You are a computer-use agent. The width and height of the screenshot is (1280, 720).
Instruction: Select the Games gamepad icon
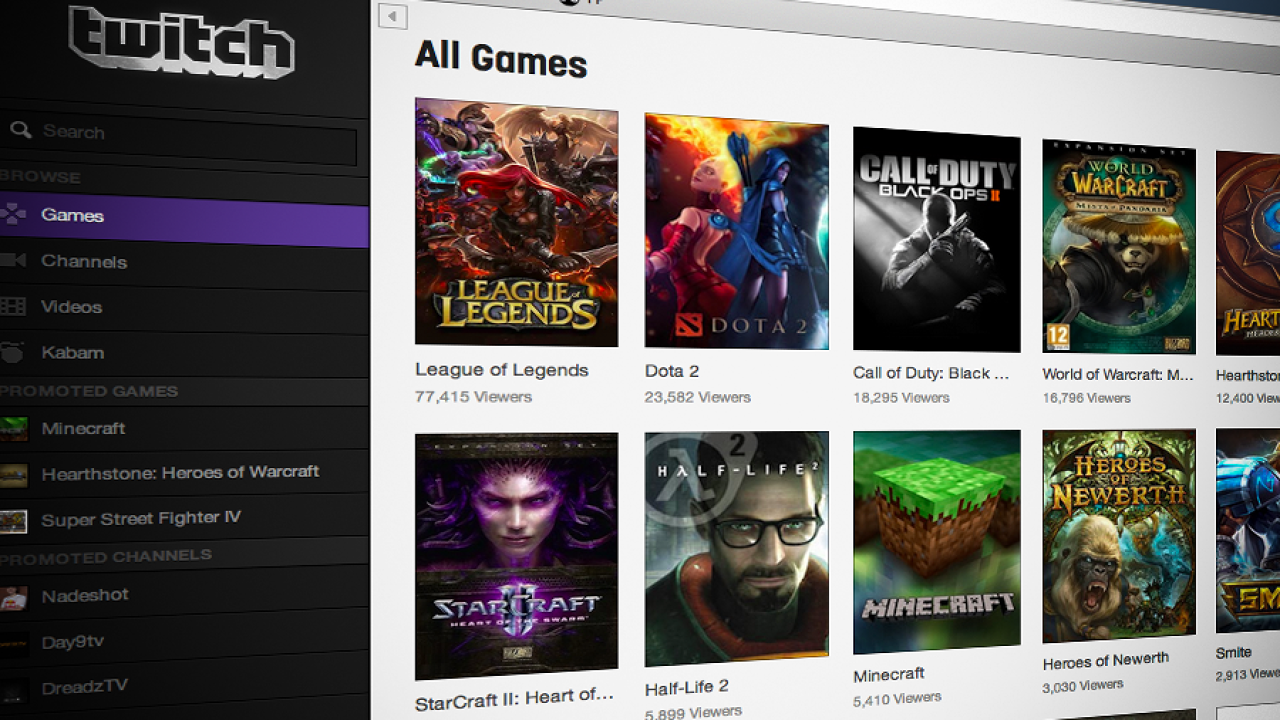pyautogui.click(x=12, y=213)
